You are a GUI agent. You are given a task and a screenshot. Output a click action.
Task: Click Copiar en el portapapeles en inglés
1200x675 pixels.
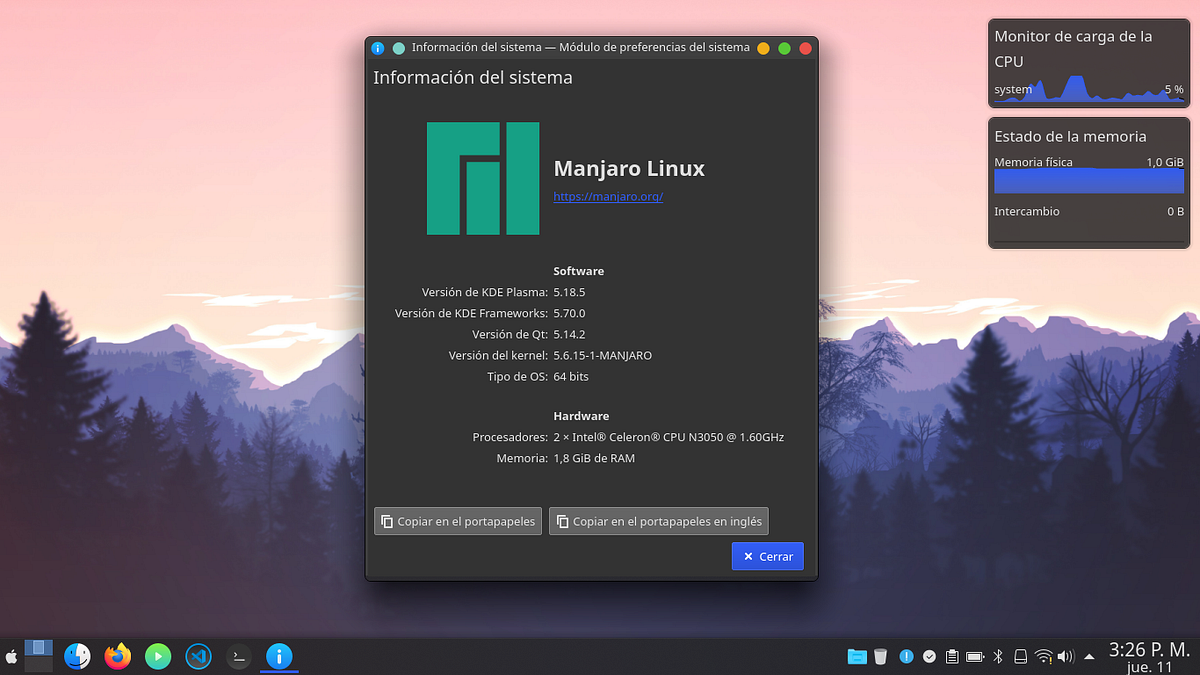pos(658,521)
